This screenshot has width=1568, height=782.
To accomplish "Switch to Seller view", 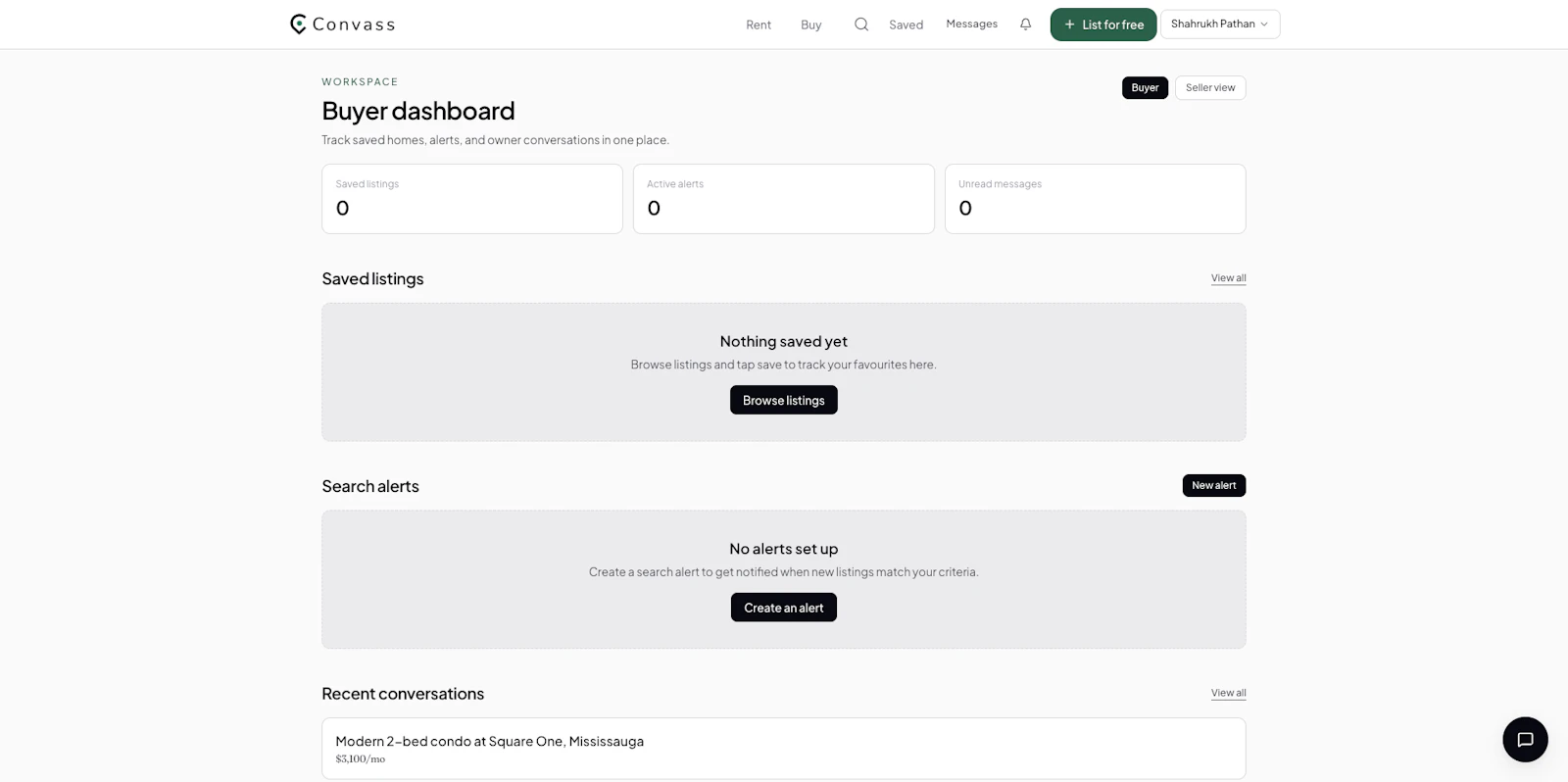I will [x=1210, y=87].
